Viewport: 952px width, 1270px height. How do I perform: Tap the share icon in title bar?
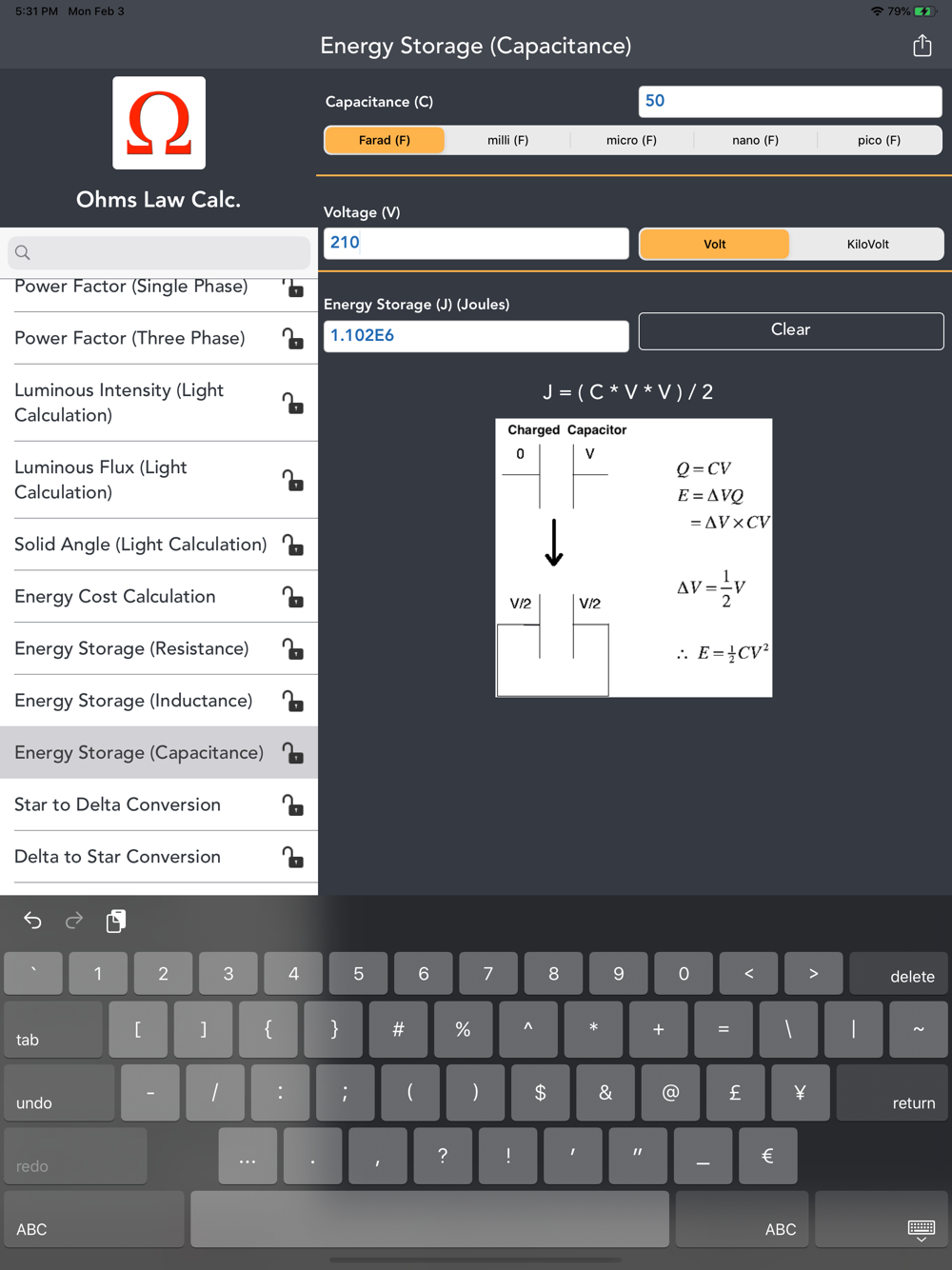coord(922,46)
